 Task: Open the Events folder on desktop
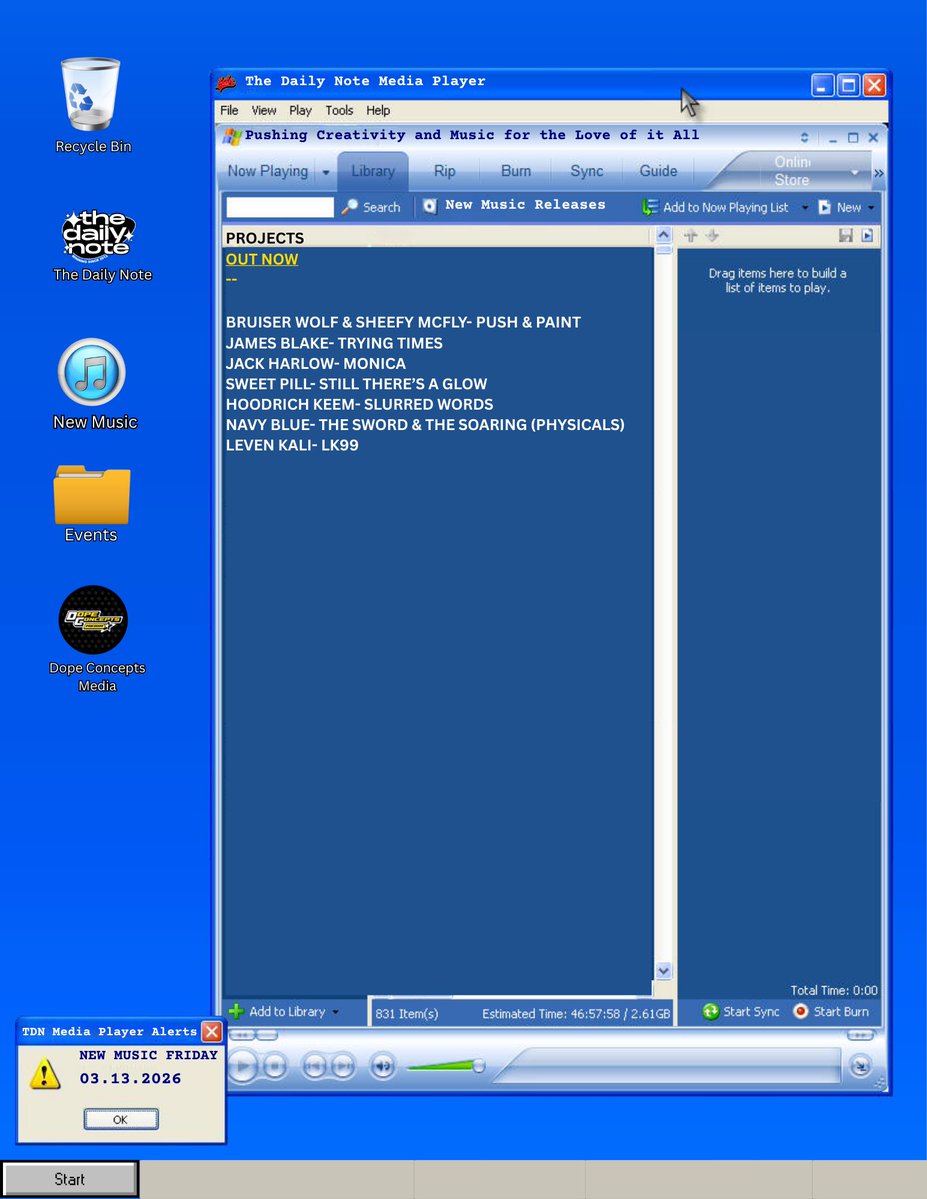(x=92, y=494)
